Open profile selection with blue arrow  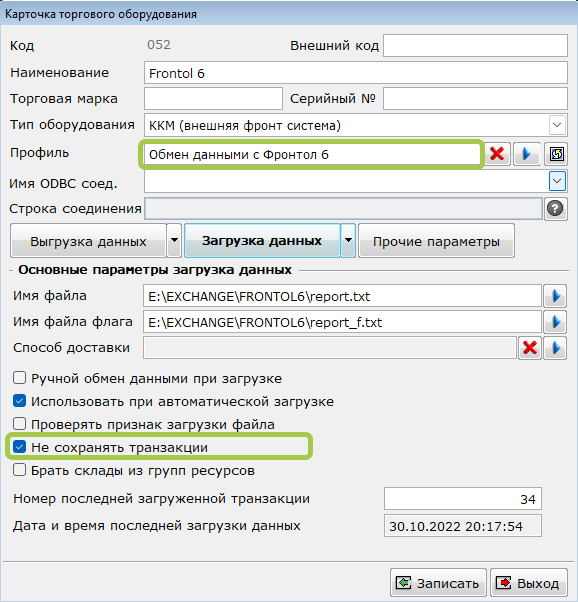pyautogui.click(x=527, y=154)
